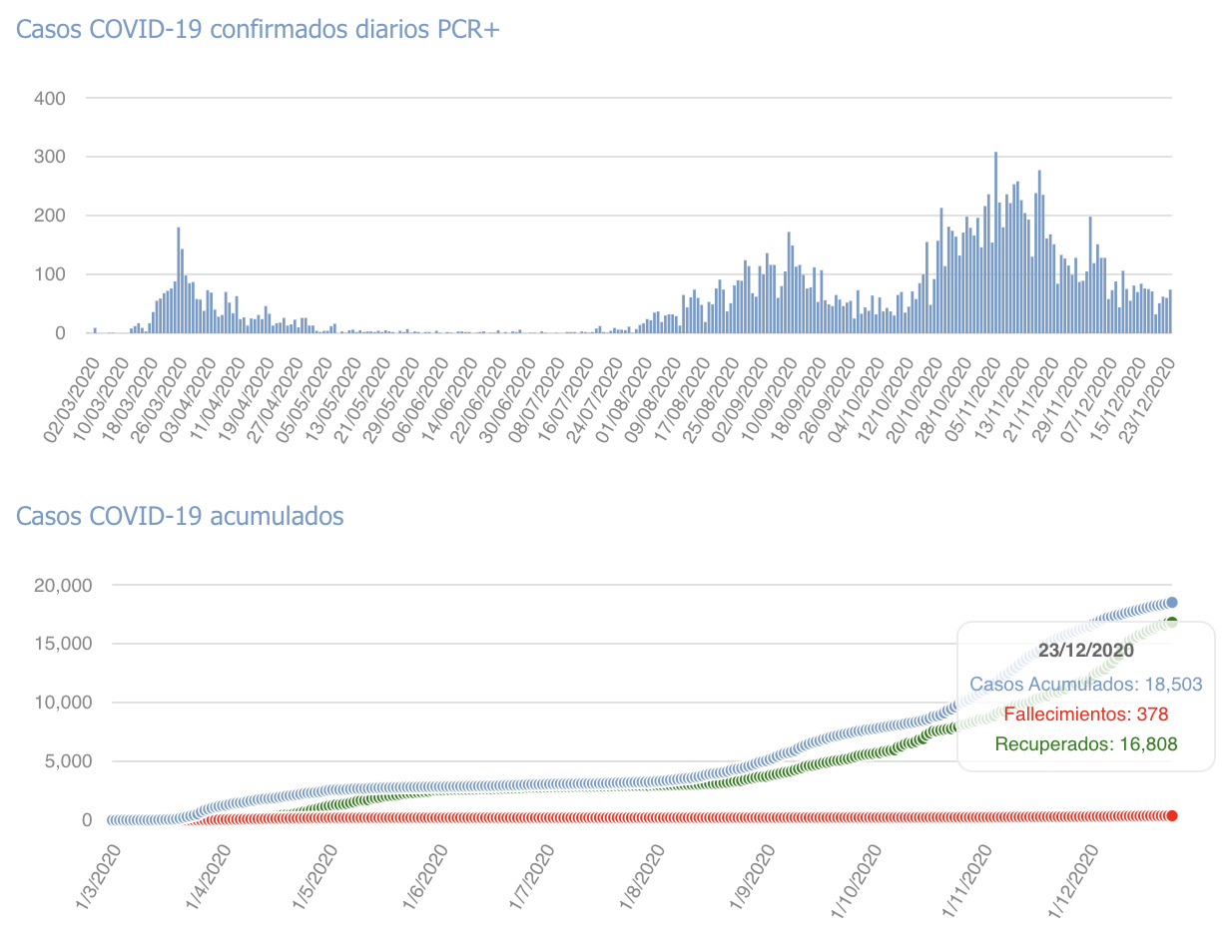Click the 400 label on daily chart y-axis

(x=49, y=98)
